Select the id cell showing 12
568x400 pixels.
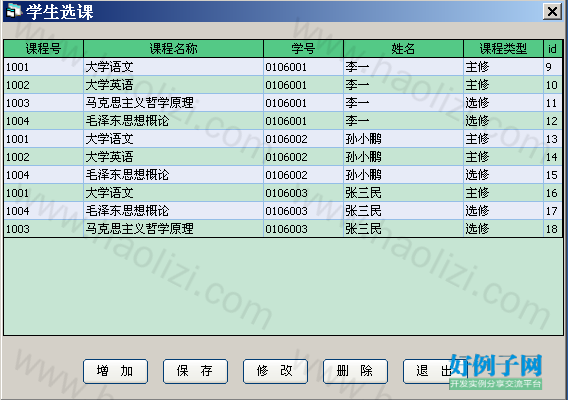(x=553, y=121)
